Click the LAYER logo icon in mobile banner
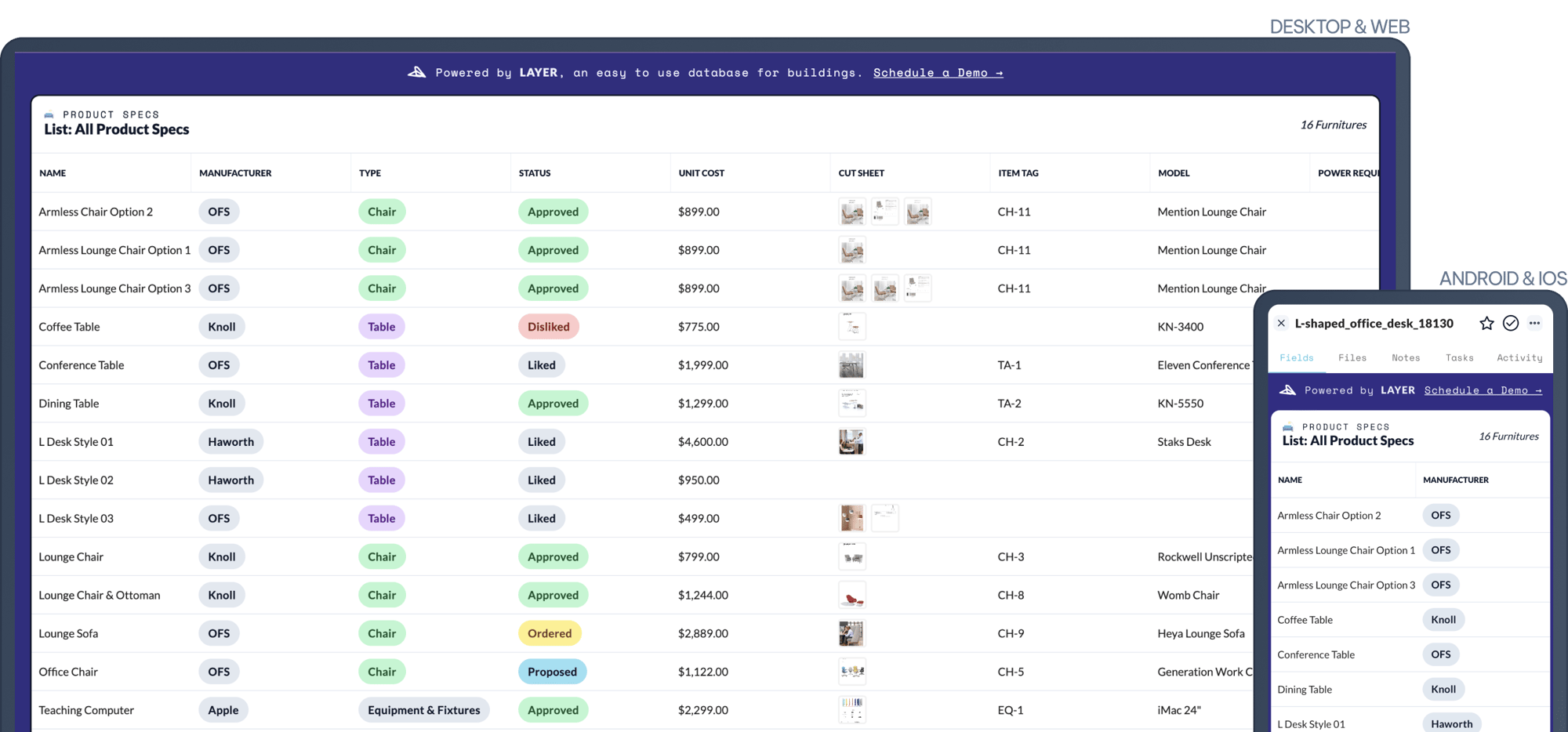The width and height of the screenshot is (1568, 732). [x=1287, y=390]
